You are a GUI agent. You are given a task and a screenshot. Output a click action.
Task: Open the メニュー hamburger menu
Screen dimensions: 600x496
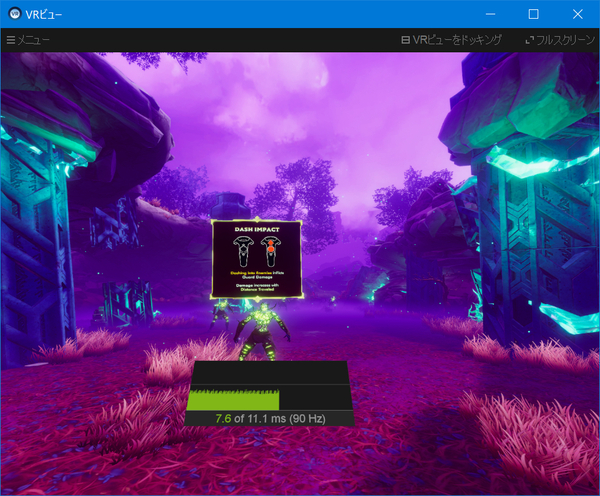[x=28, y=40]
